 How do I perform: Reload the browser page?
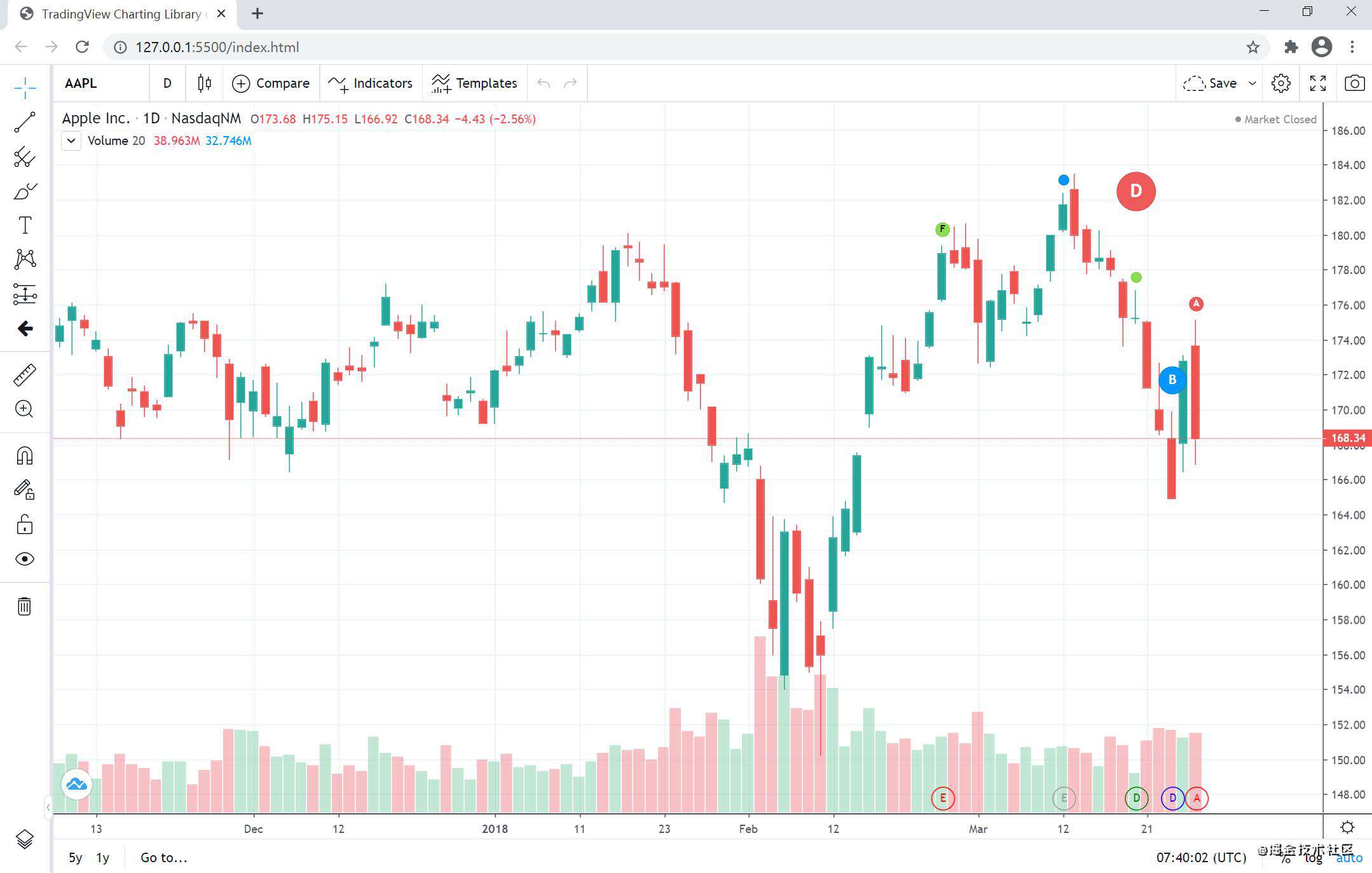point(82,47)
